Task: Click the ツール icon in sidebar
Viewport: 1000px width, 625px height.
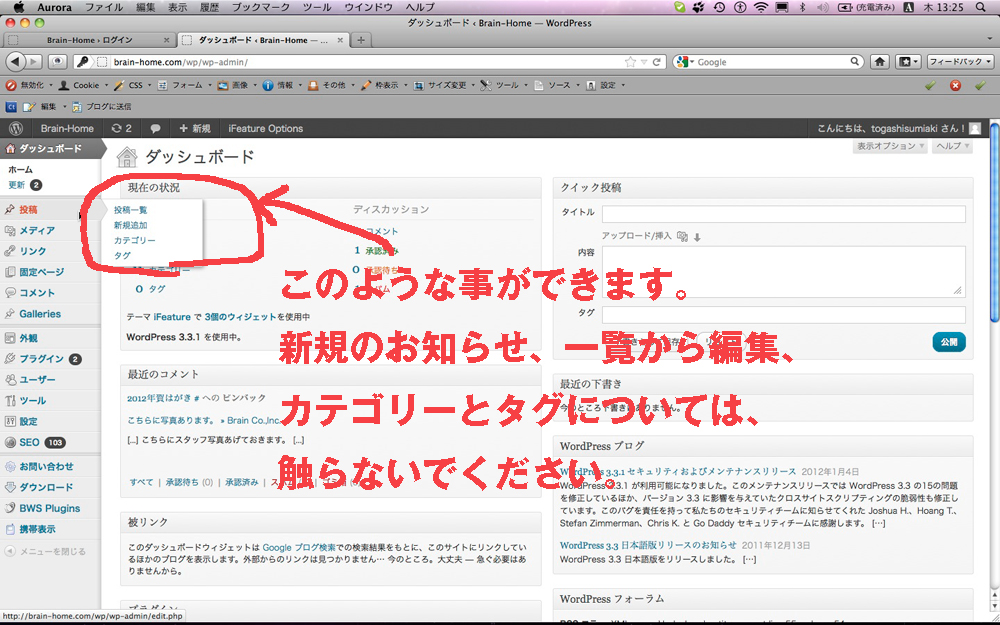Action: (x=10, y=401)
